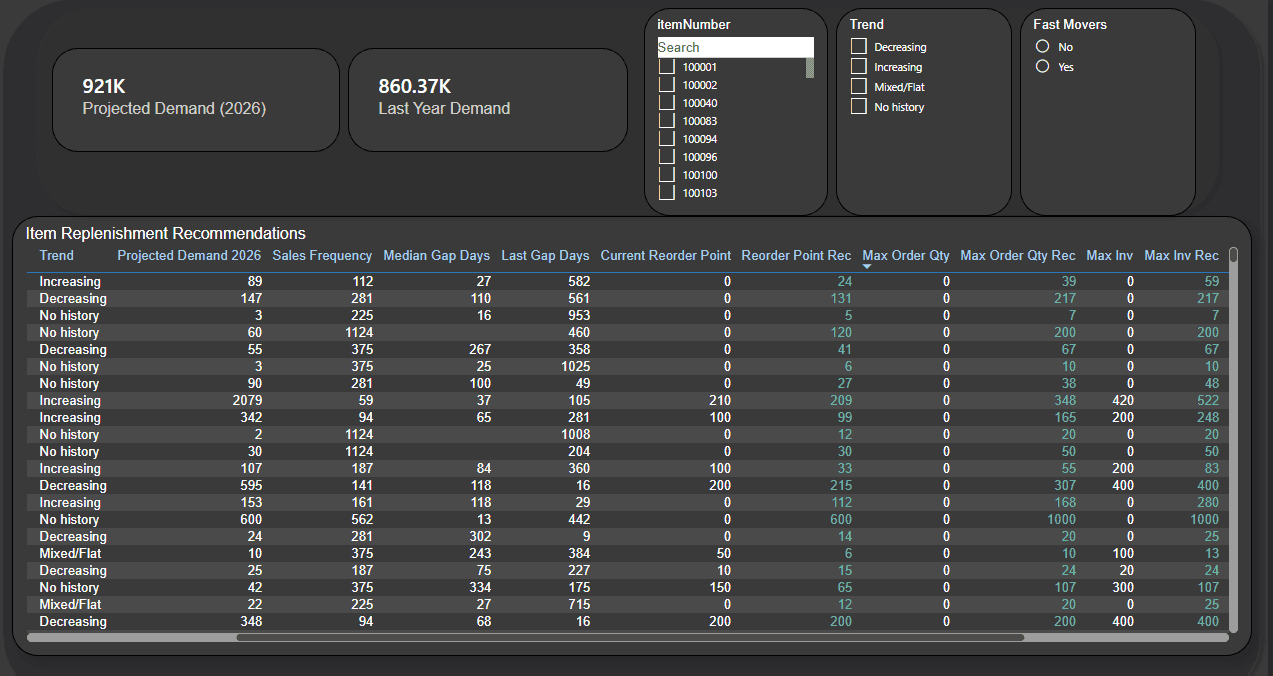Click the itemNumber slicer scrollbar

pyautogui.click(x=812, y=70)
